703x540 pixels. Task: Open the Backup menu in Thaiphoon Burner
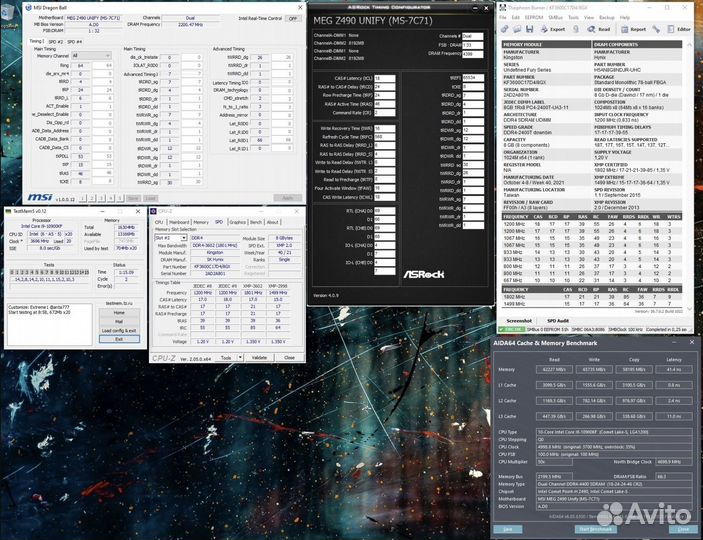607,17
